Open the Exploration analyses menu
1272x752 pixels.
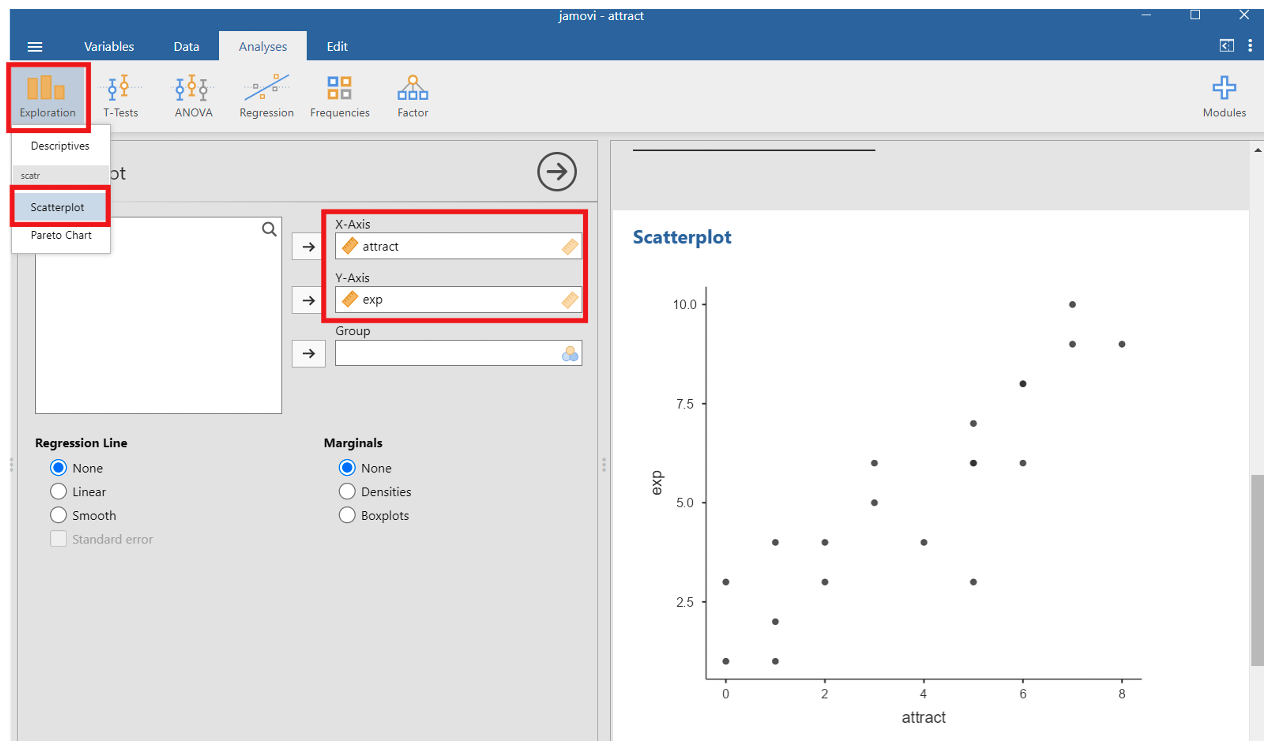[x=48, y=96]
